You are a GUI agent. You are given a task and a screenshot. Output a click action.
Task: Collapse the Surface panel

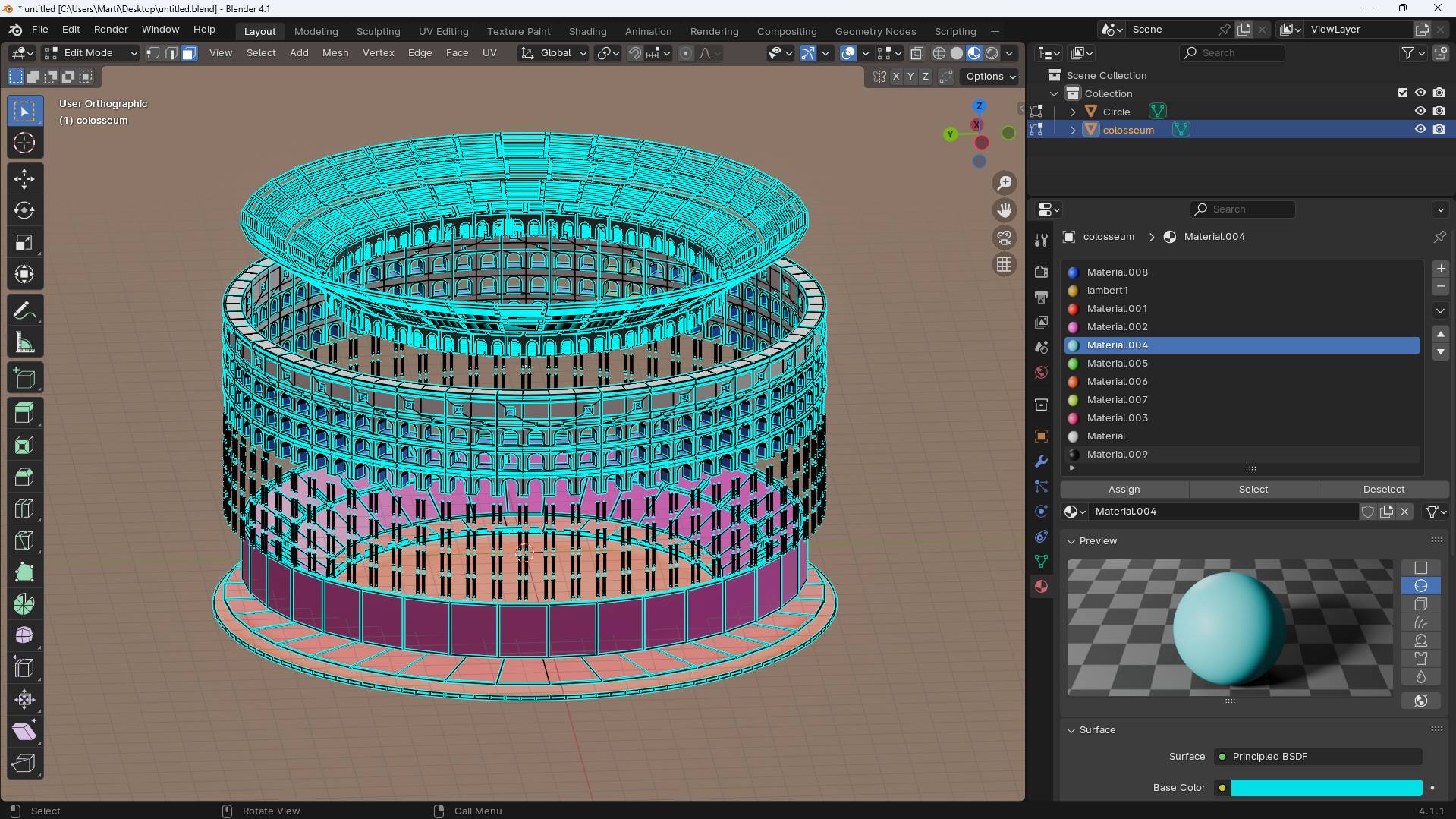pyautogui.click(x=1071, y=730)
